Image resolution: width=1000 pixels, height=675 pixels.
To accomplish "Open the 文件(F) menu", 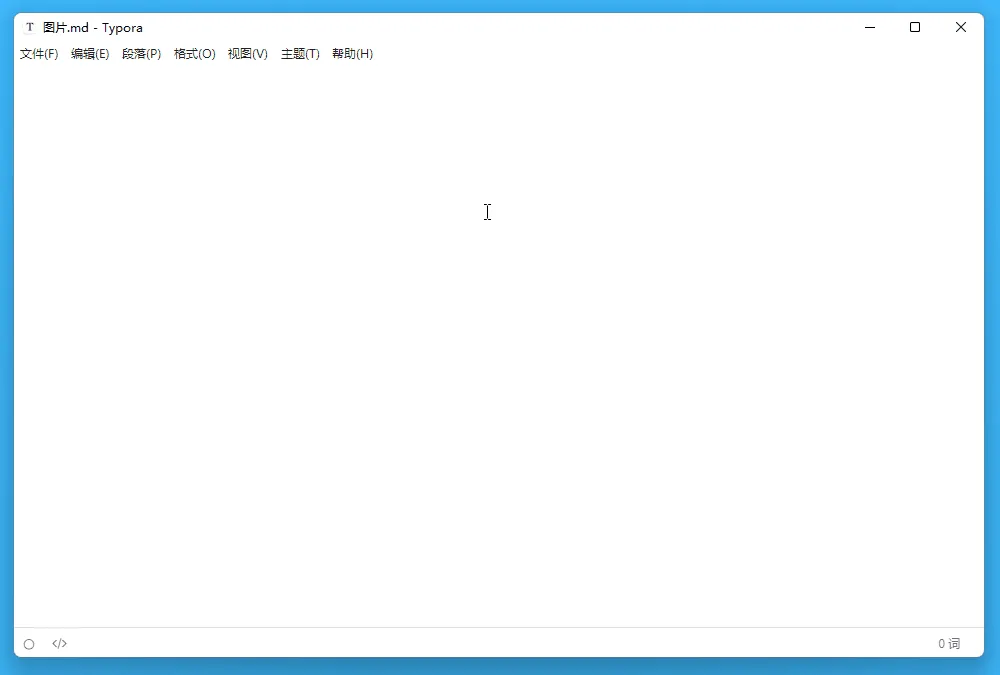I will click(38, 54).
